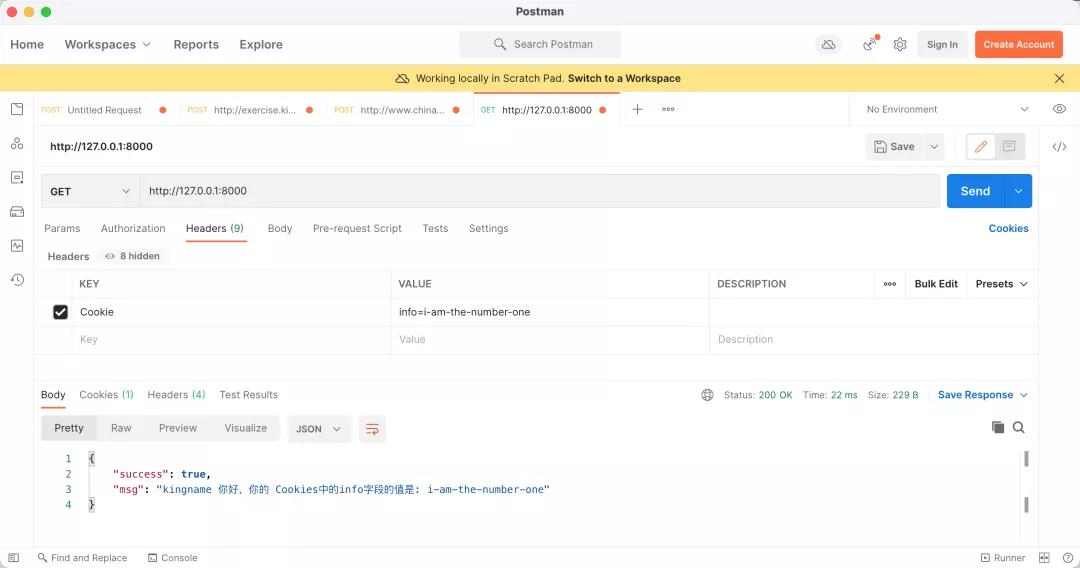The height and width of the screenshot is (568, 1080).
Task: Open the Settings gear icon
Action: point(900,45)
